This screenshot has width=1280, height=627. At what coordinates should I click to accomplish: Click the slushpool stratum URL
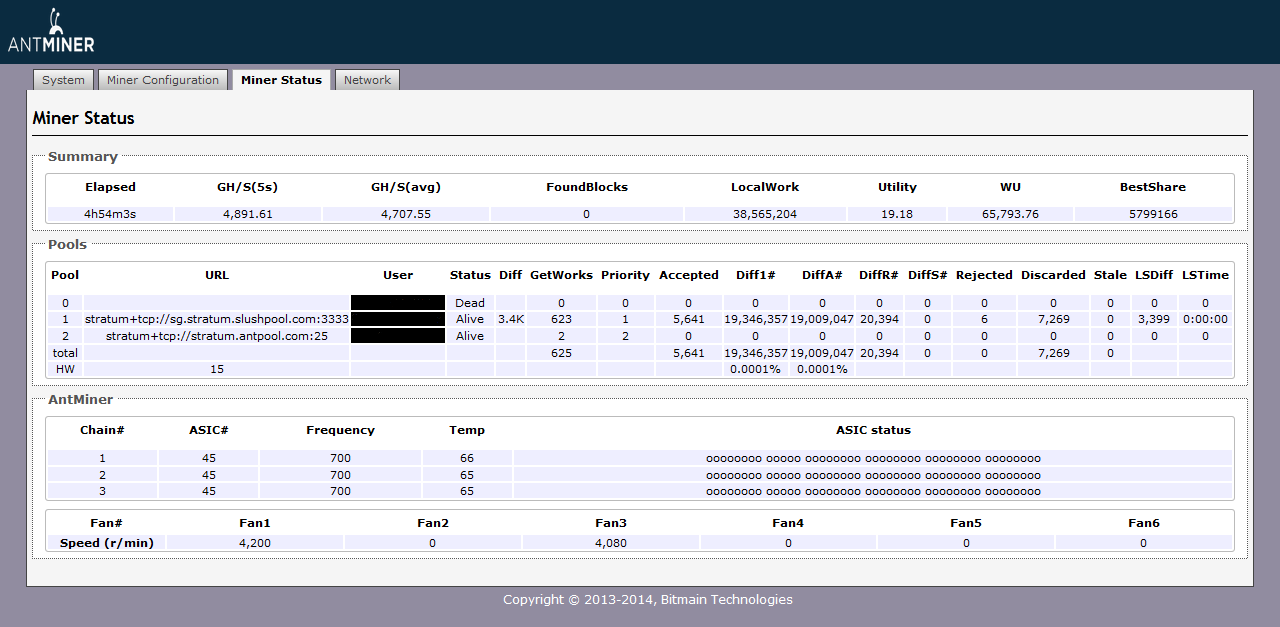pyautogui.click(x=217, y=319)
